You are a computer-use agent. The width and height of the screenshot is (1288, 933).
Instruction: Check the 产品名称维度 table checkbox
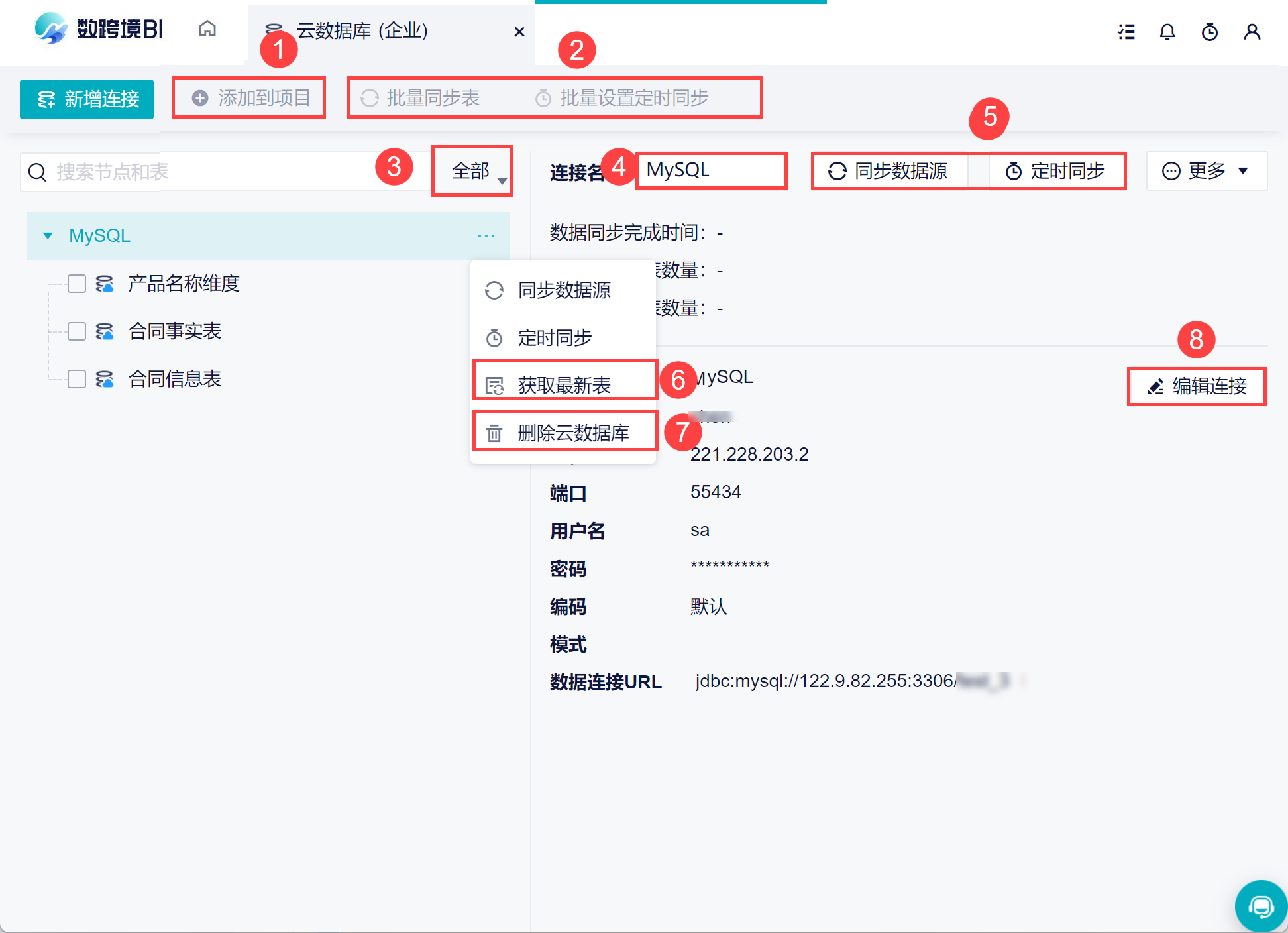(77, 284)
